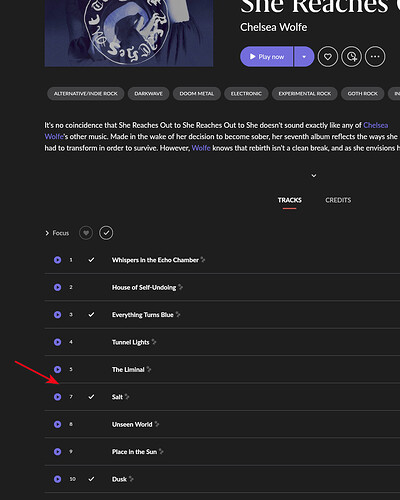Toggle the checkmark filter next to Focus
400x500 pixels.
(x=106, y=233)
